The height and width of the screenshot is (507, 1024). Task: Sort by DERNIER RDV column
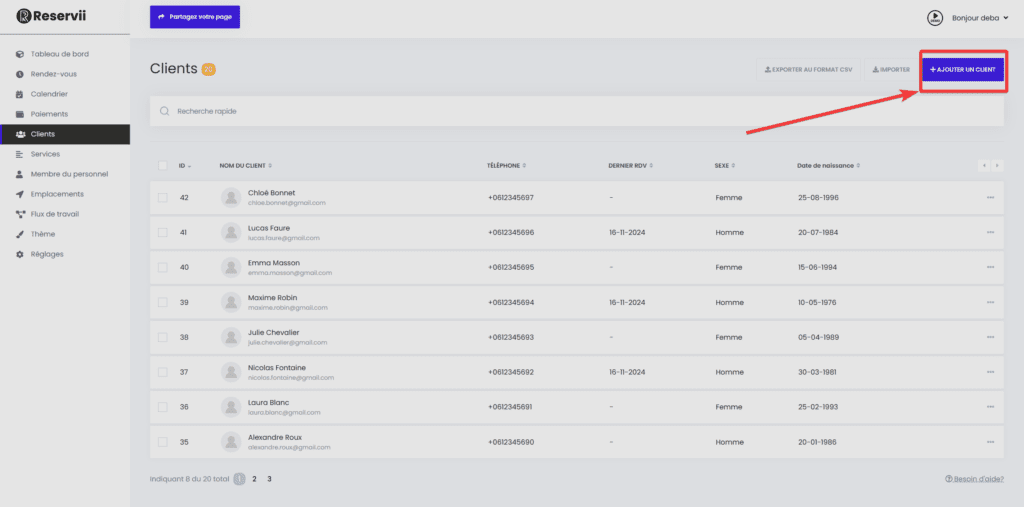[630, 166]
